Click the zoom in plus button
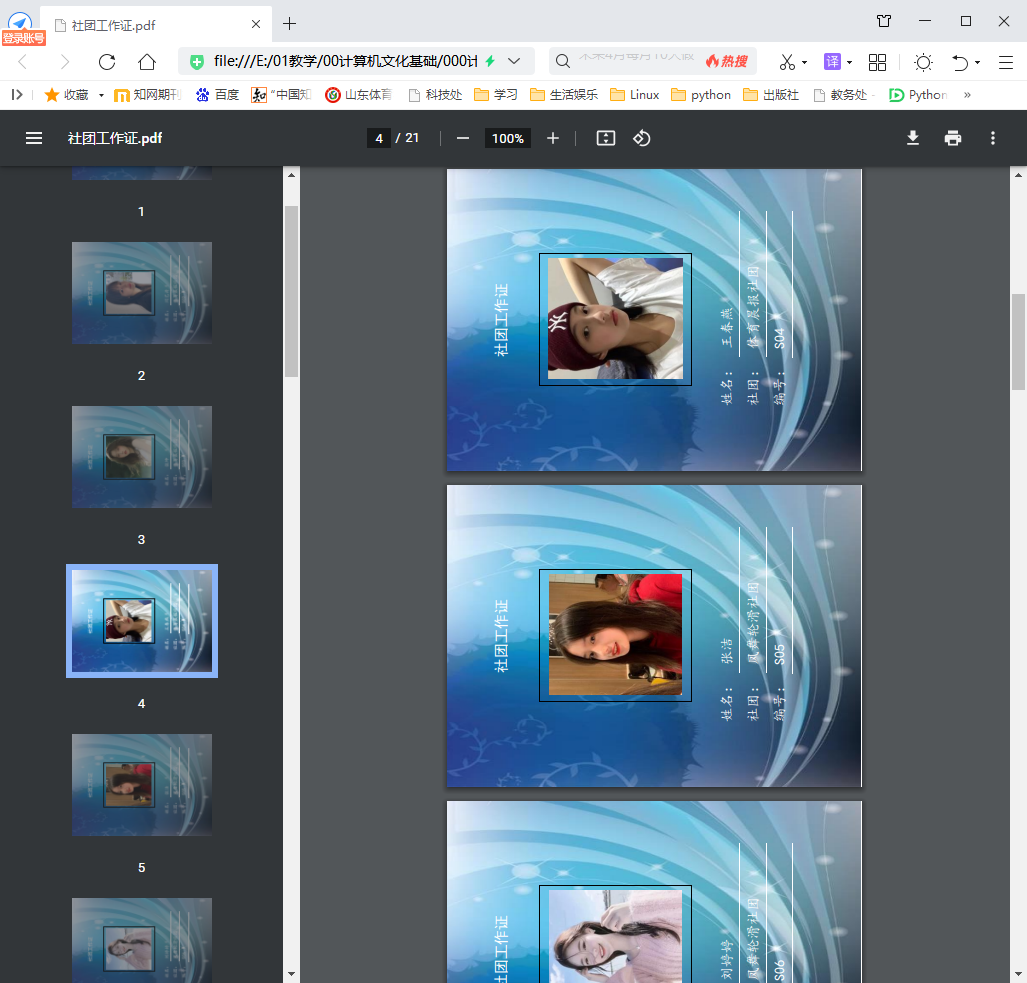The image size is (1027, 983). click(x=553, y=138)
